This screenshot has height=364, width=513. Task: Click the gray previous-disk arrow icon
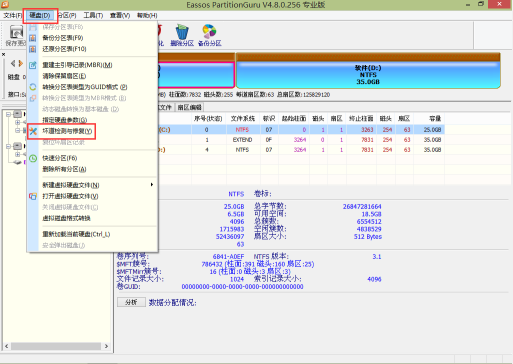pos(13,63)
